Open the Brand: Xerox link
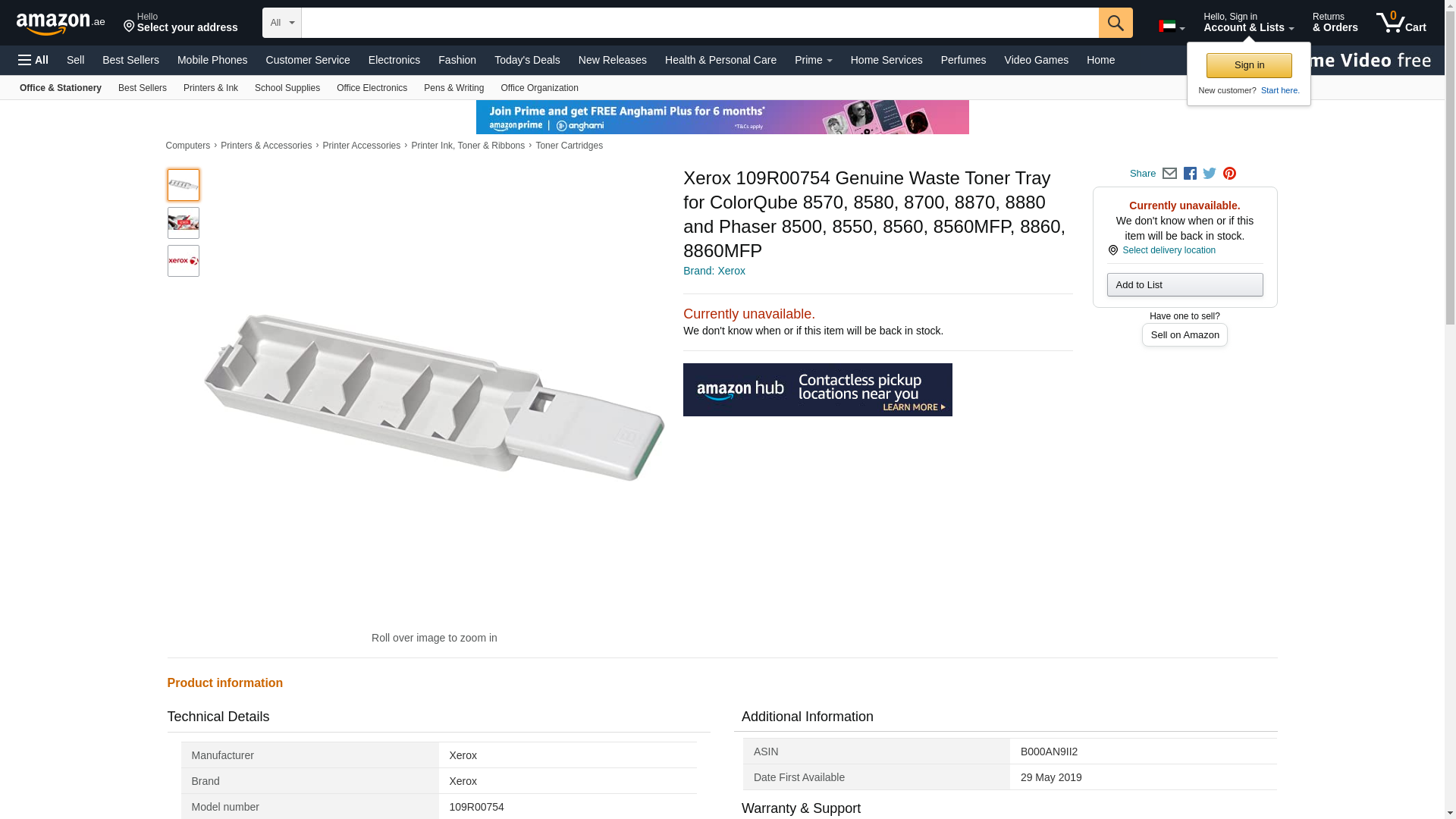This screenshot has height=819, width=1456. tap(714, 271)
